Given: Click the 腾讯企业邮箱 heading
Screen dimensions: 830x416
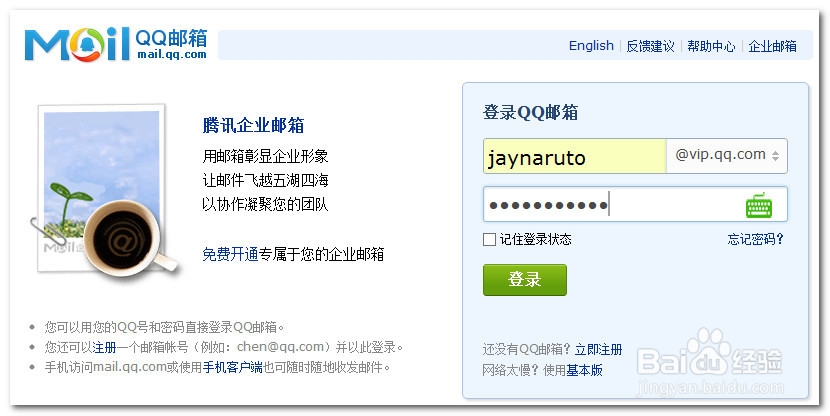Looking at the screenshot, I should 253,125.
